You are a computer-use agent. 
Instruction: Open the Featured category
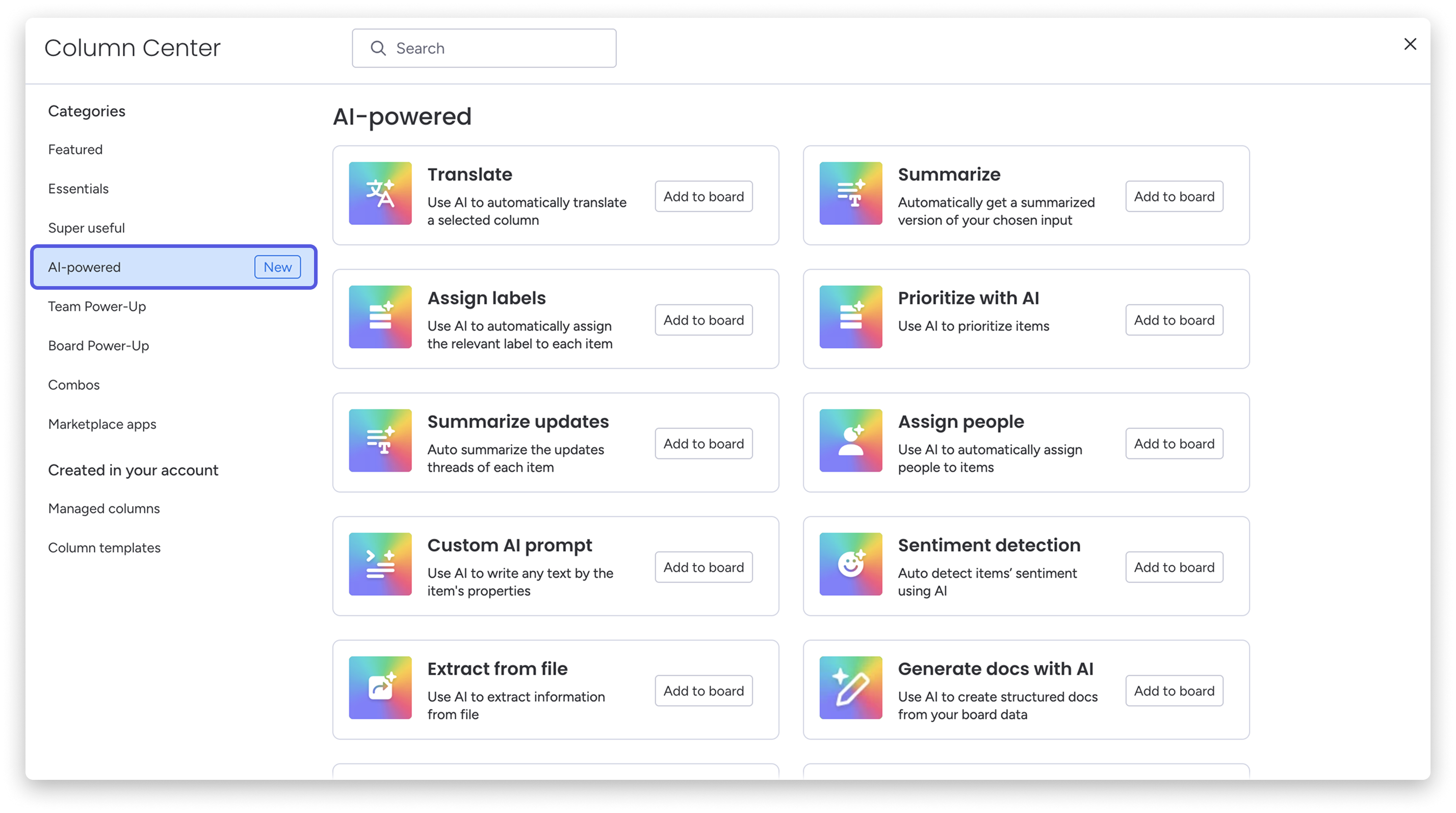pyautogui.click(x=75, y=149)
